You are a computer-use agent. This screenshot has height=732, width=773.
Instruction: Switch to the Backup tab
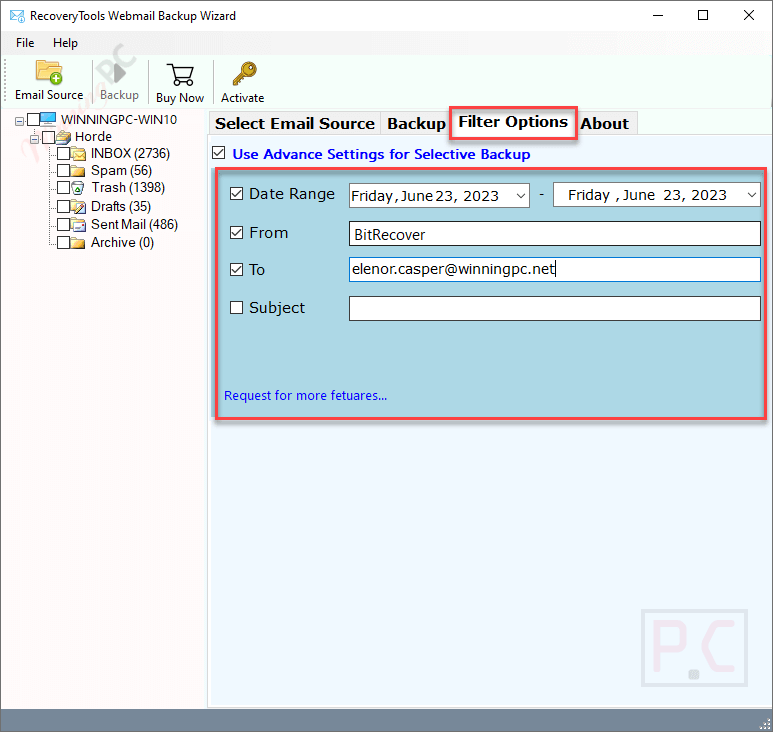[416, 123]
